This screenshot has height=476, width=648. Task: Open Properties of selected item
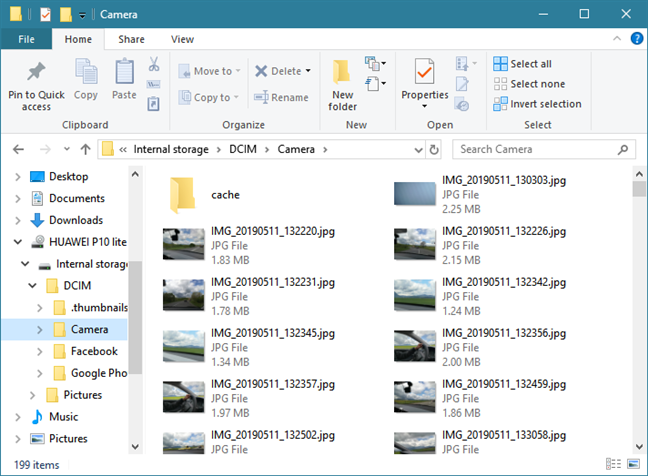pyautogui.click(x=424, y=80)
